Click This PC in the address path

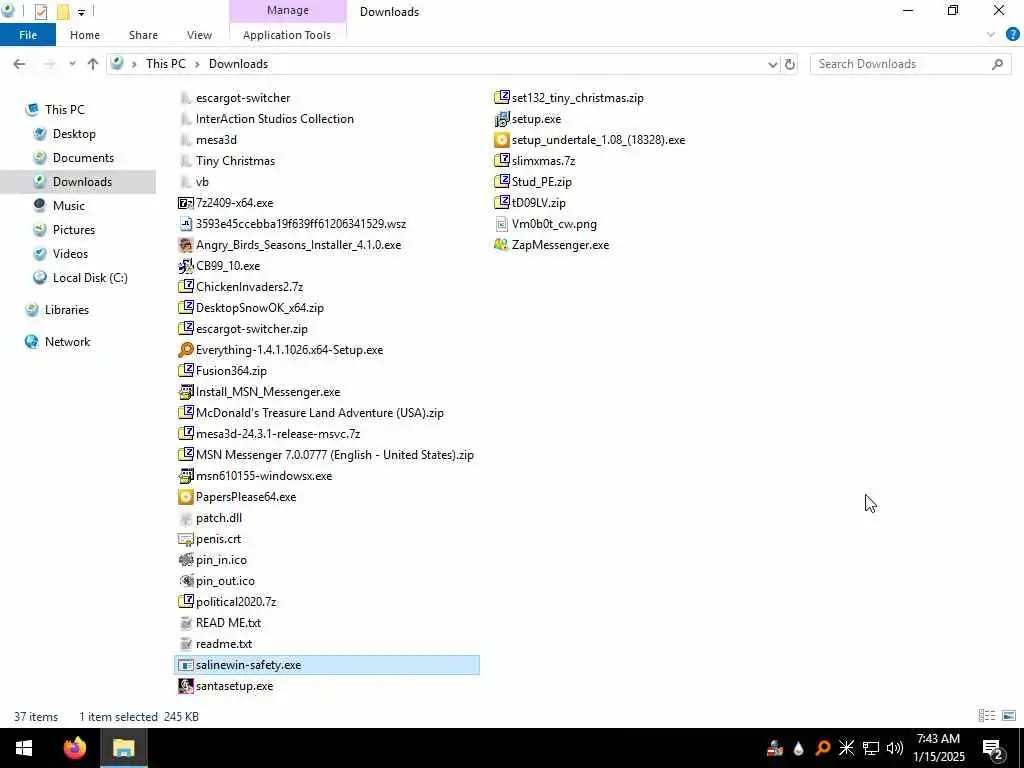click(x=165, y=64)
